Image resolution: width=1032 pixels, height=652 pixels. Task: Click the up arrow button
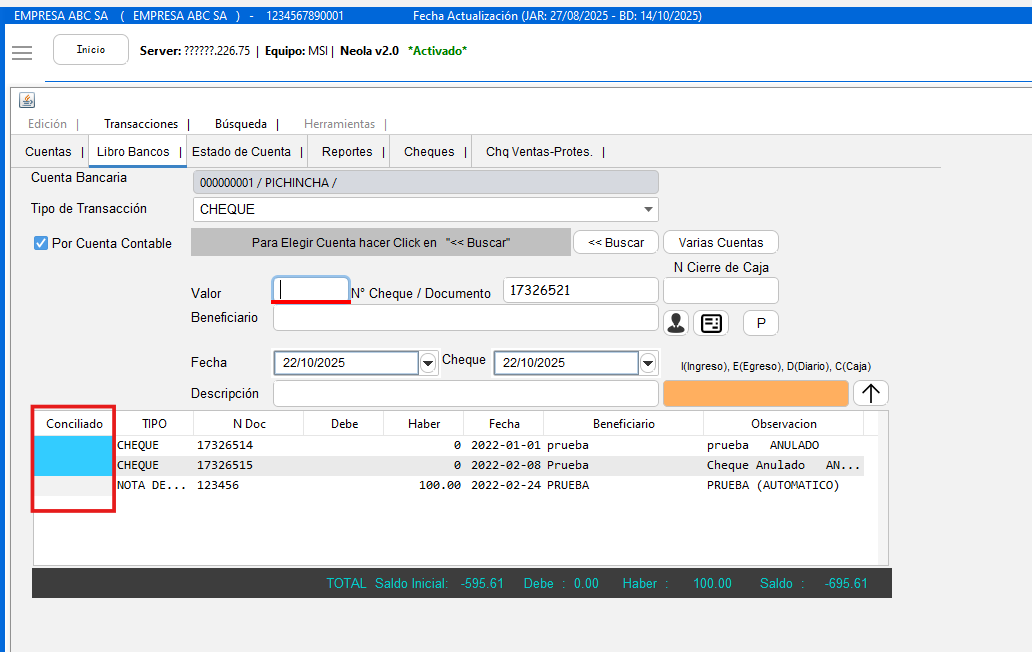(x=871, y=393)
